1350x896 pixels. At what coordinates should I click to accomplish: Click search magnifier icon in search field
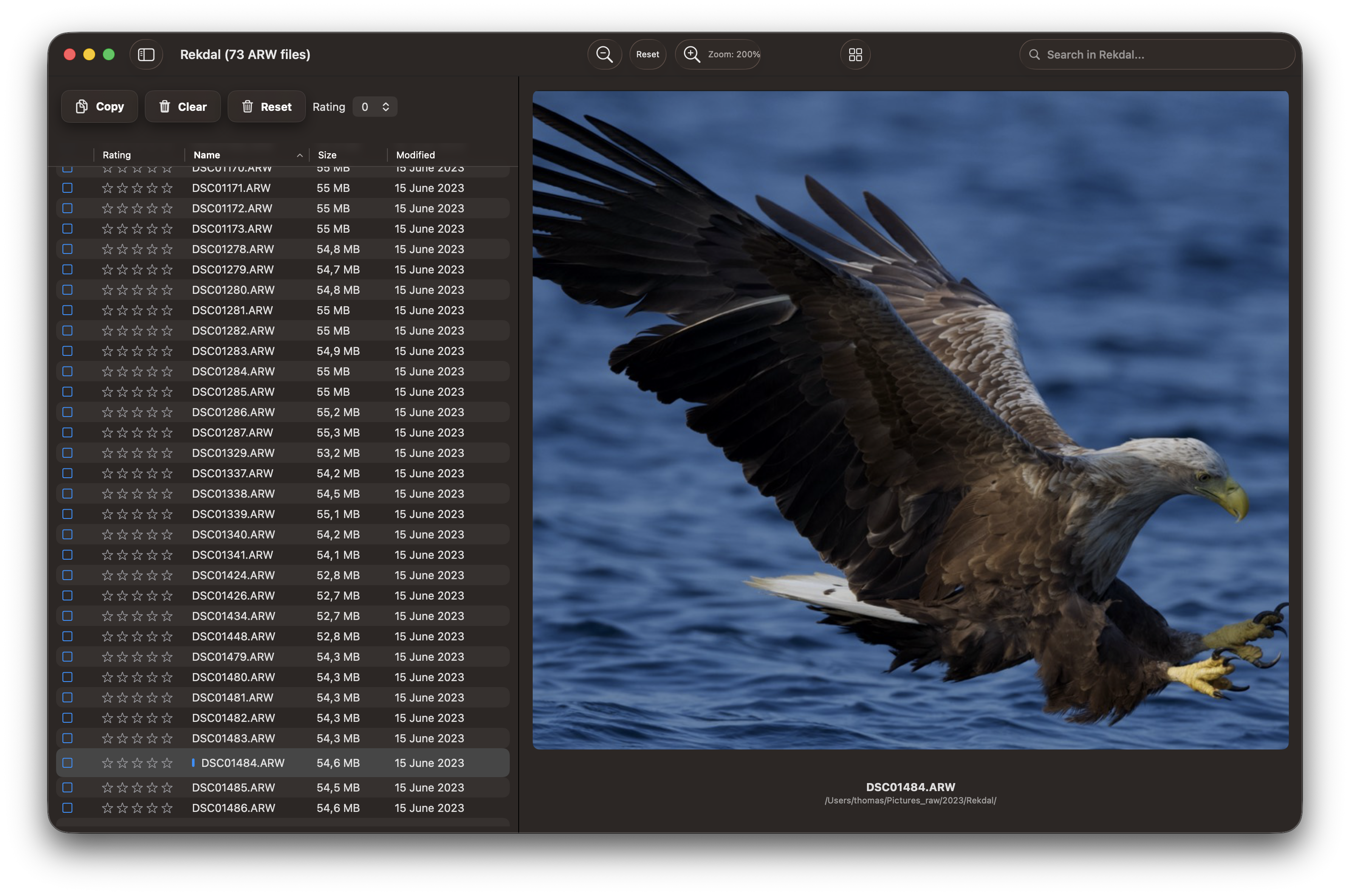point(1034,55)
